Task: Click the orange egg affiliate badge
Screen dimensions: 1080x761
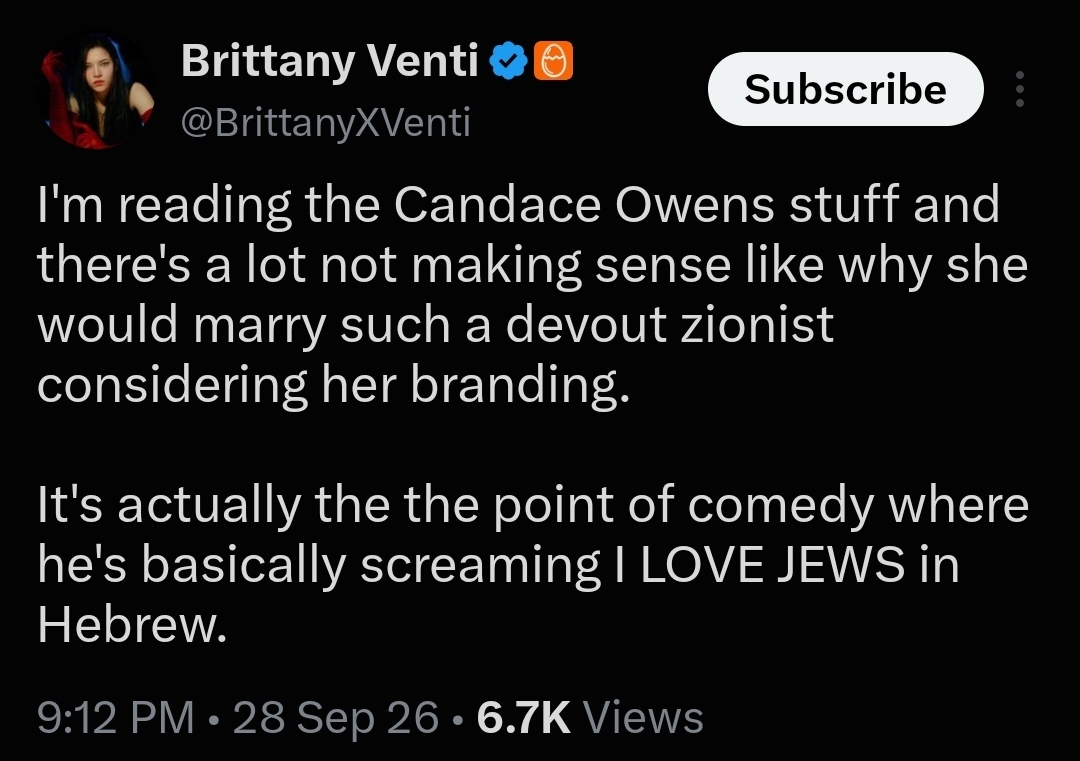Action: pos(553,61)
